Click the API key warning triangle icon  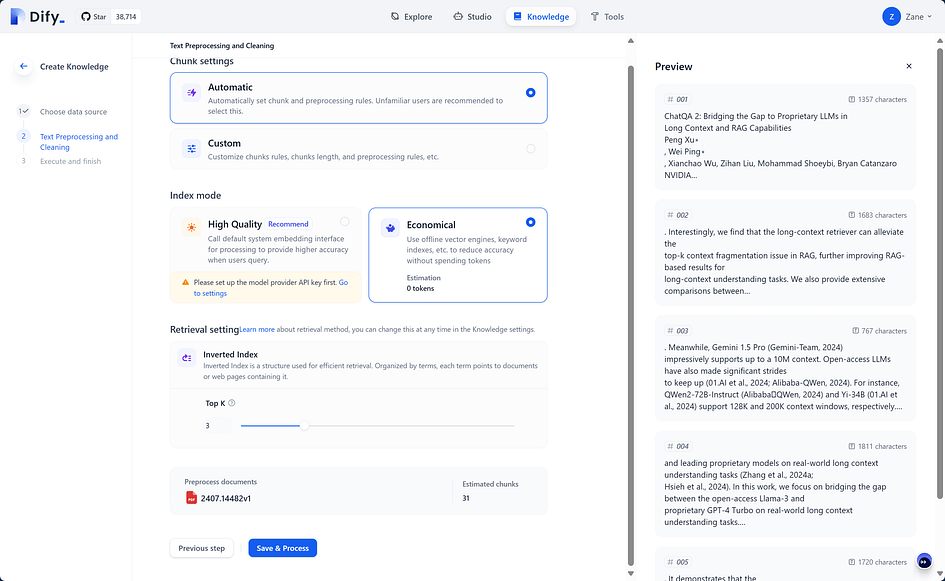tap(186, 282)
